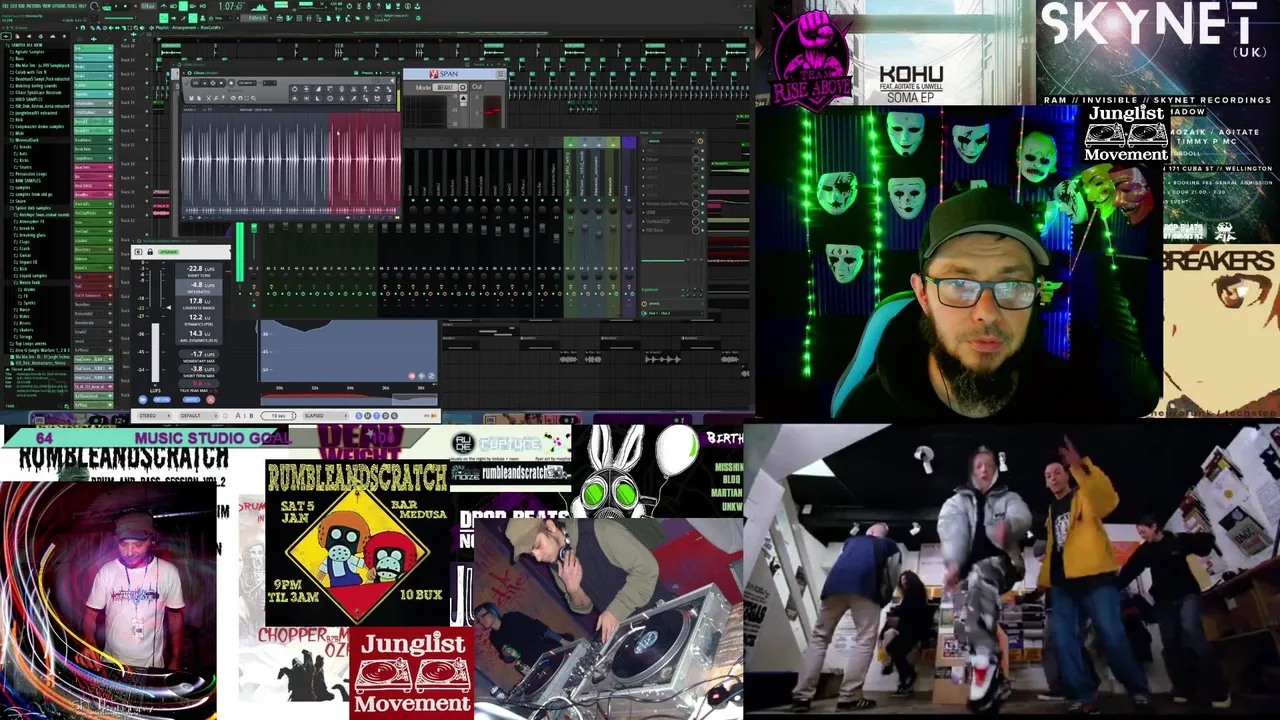
Task: Select the A comparison state
Action: 238,416
